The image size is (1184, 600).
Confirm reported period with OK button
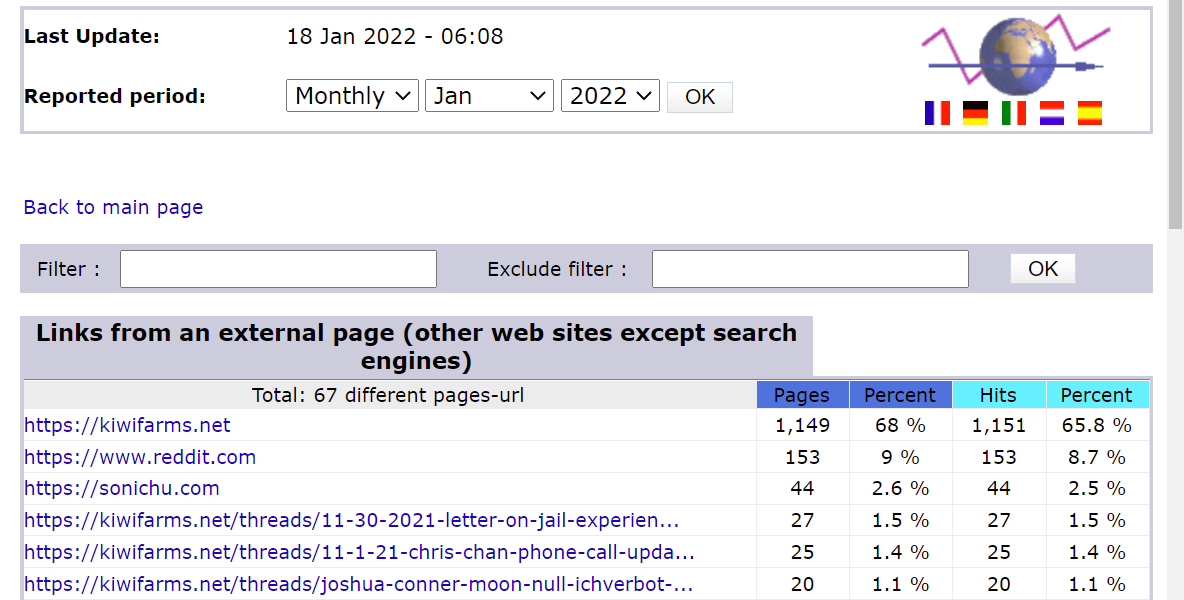pos(700,97)
